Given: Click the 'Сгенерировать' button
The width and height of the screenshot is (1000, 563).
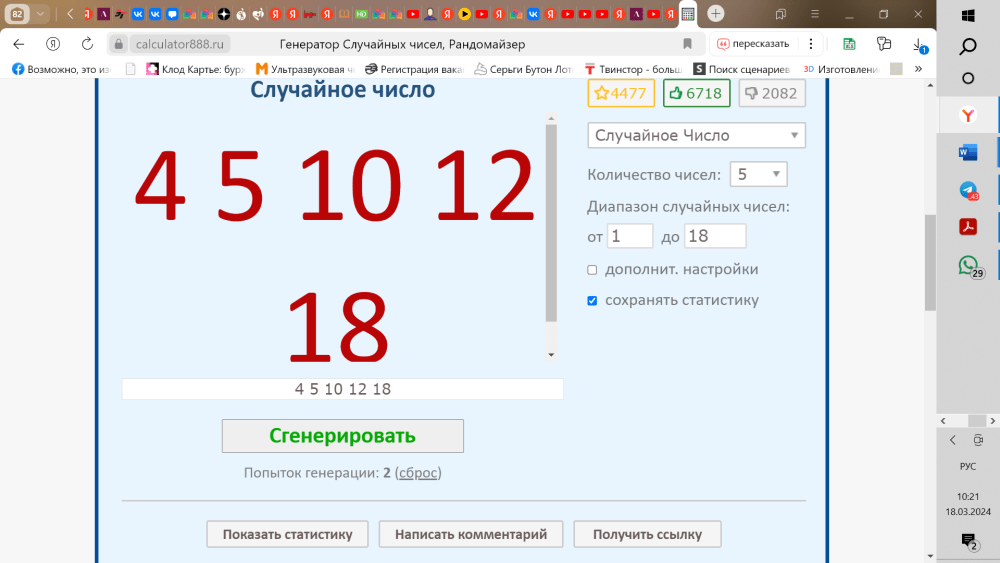Looking at the screenshot, I should coord(342,436).
